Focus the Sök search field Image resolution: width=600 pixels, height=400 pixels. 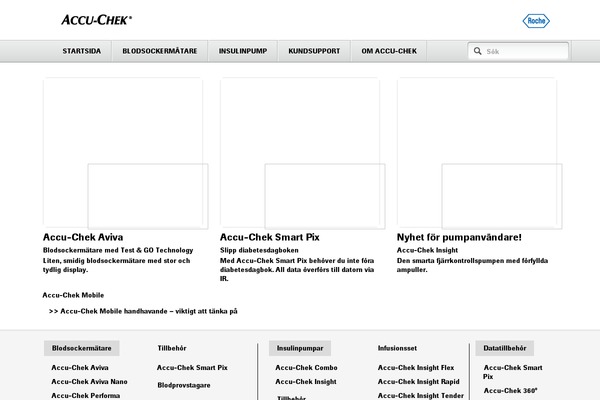click(x=518, y=51)
